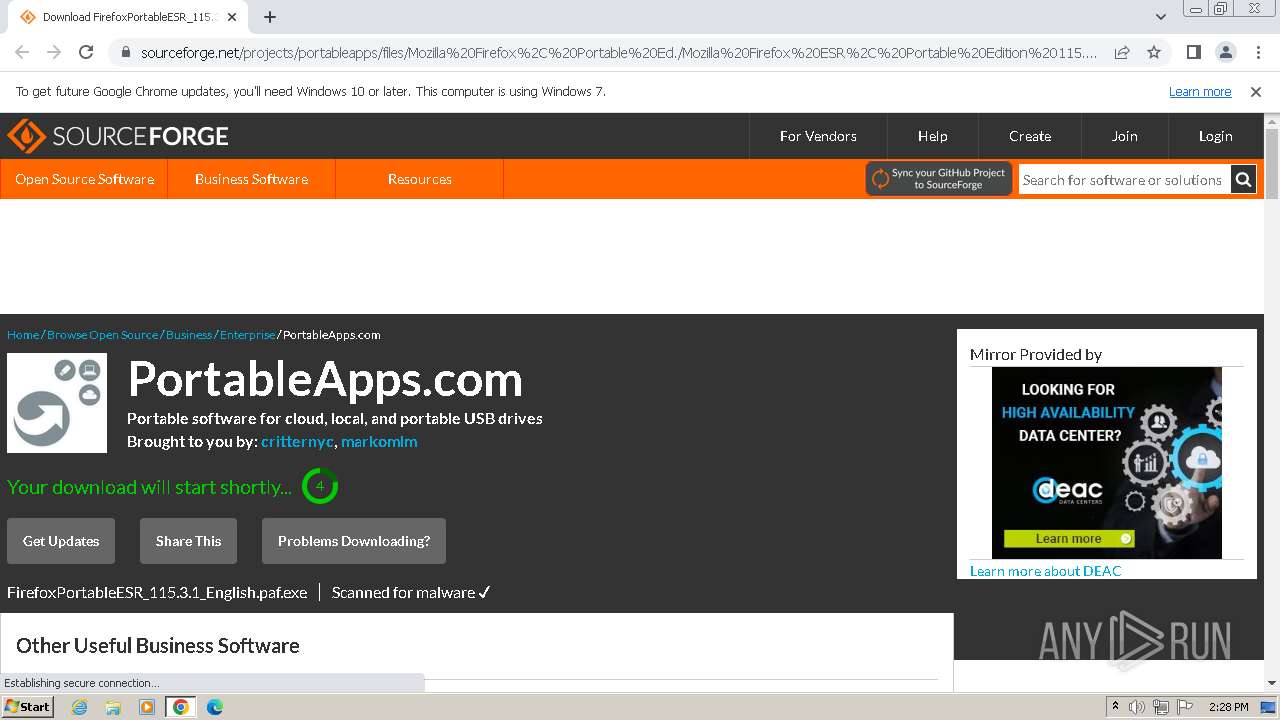Open Microsoft Edge from the taskbar
Viewport: 1280px width, 720px height.
click(x=214, y=707)
